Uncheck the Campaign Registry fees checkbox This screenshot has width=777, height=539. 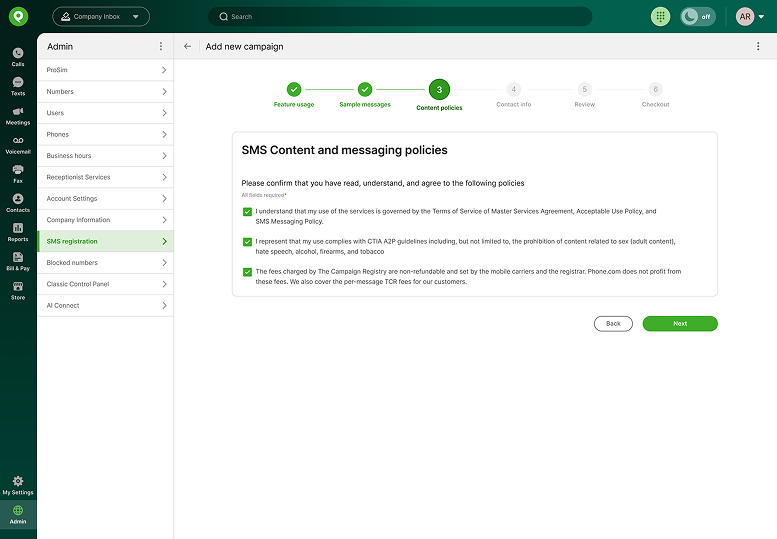(247, 272)
